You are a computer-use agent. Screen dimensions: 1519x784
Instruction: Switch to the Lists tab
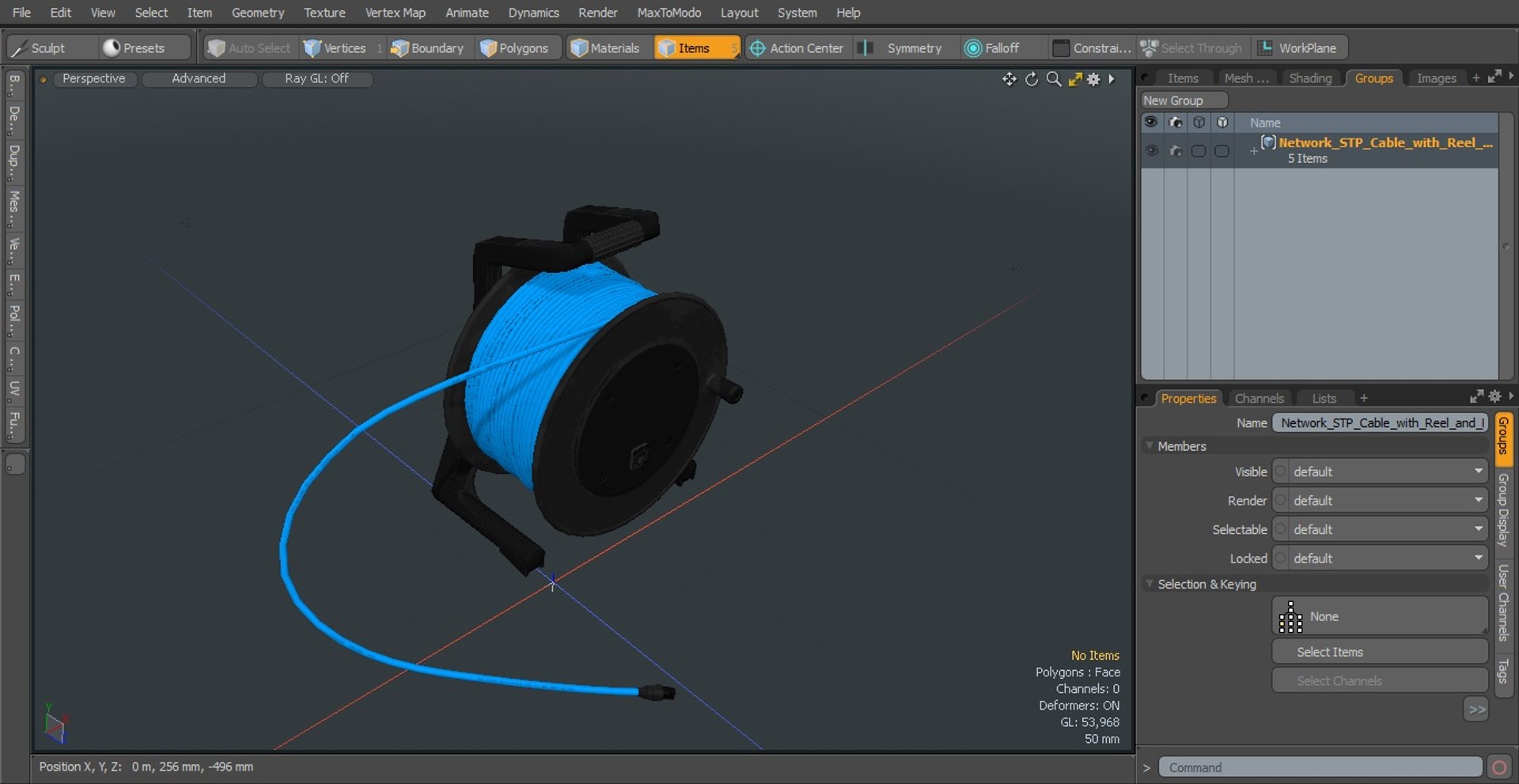1324,399
